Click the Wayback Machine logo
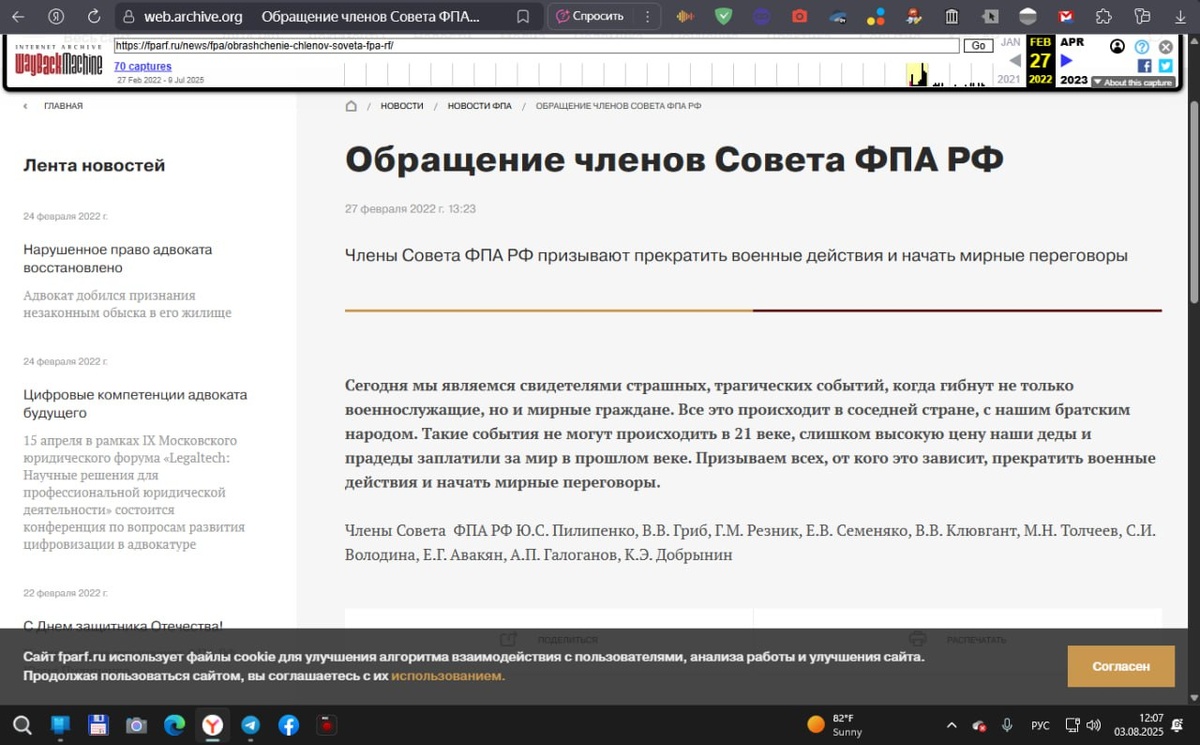This screenshot has height=745, width=1200. (58, 61)
